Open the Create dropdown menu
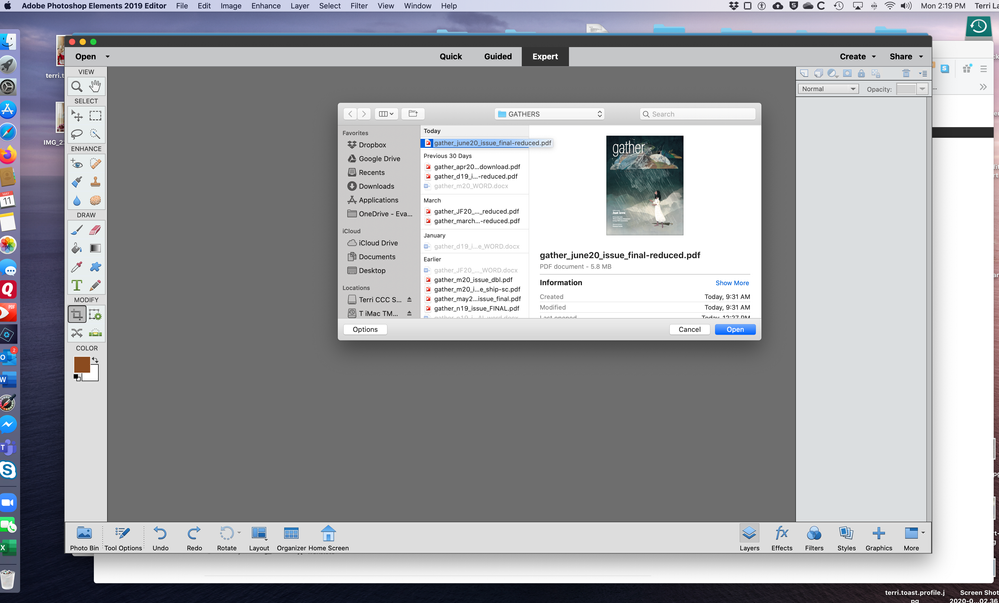The width and height of the screenshot is (999, 603). click(x=858, y=57)
